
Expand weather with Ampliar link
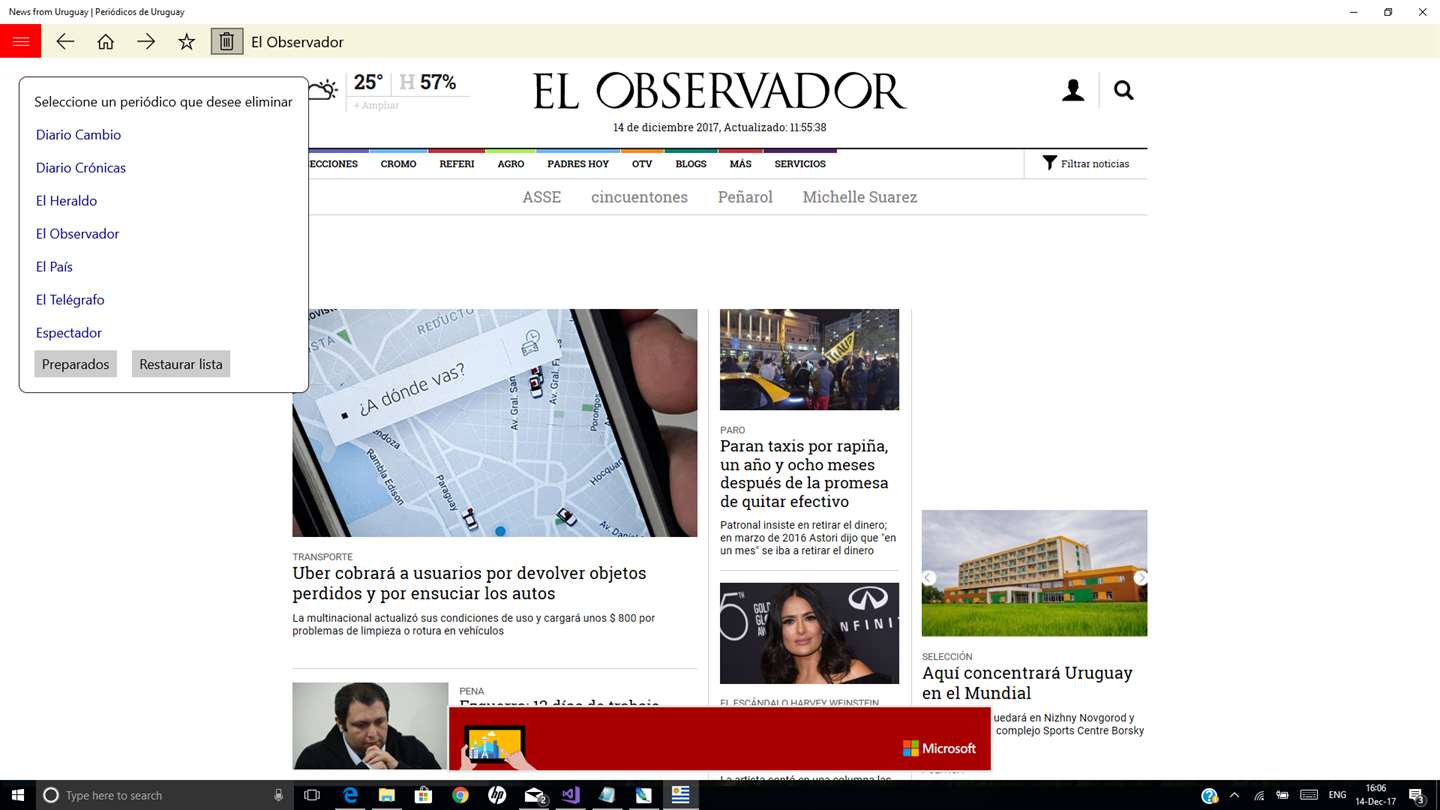(376, 105)
